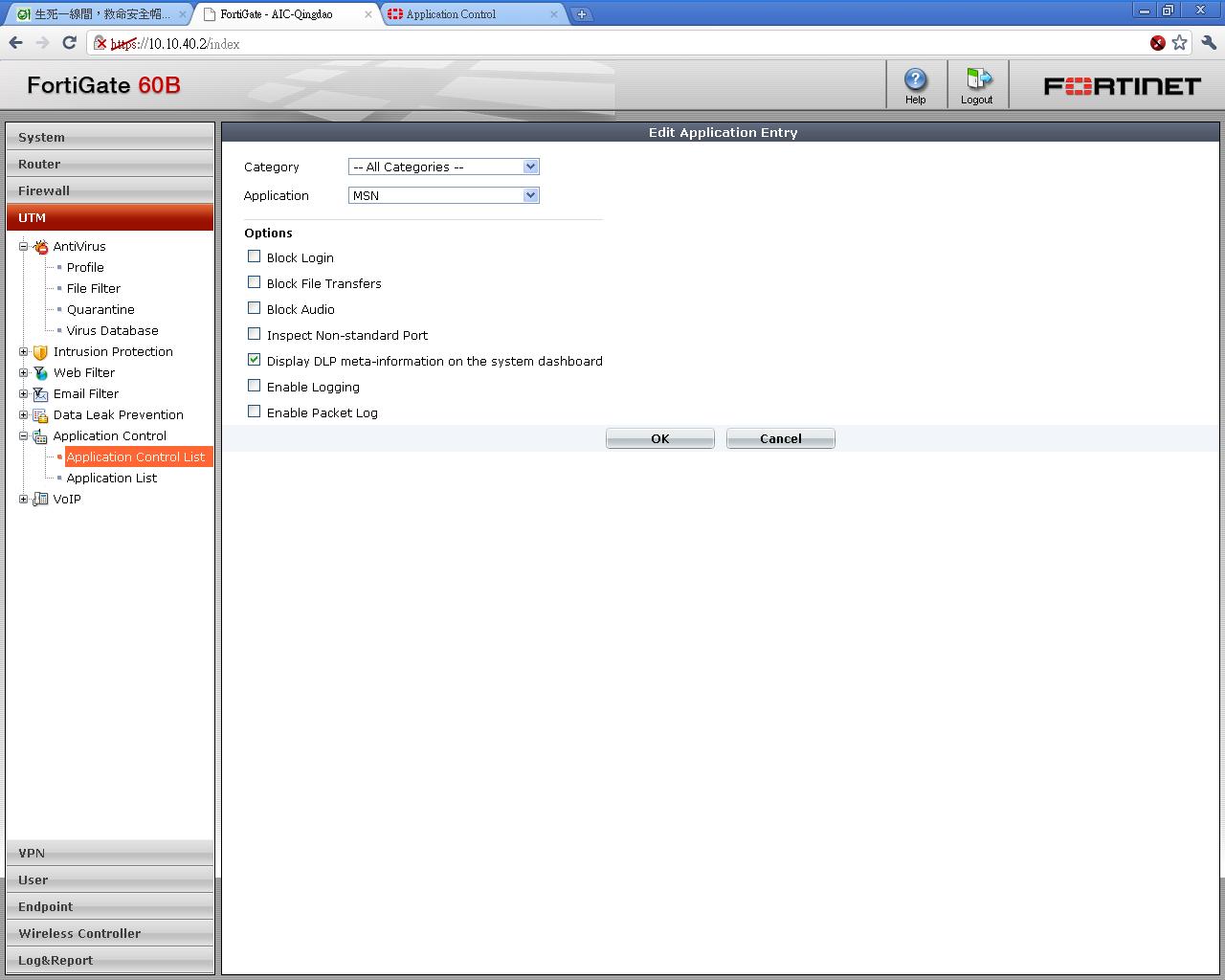The width and height of the screenshot is (1225, 980).
Task: Click the Cancel button
Action: (781, 438)
